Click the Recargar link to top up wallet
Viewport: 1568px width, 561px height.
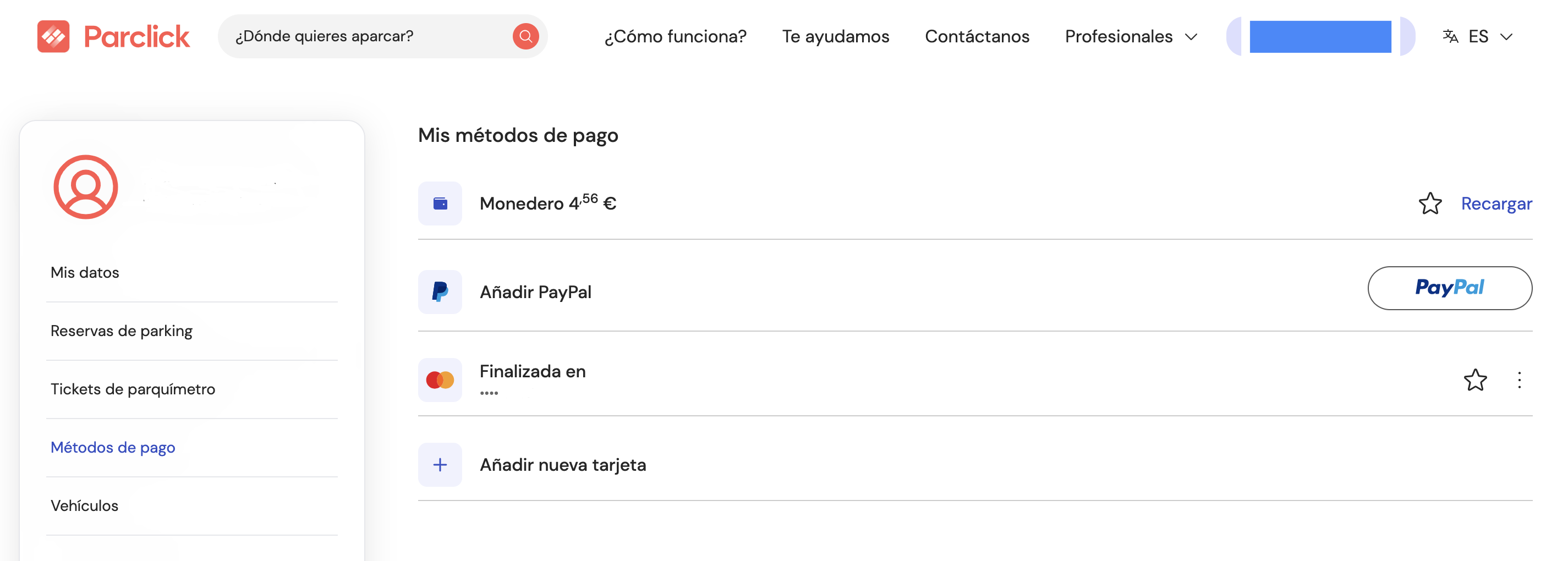(x=1497, y=204)
